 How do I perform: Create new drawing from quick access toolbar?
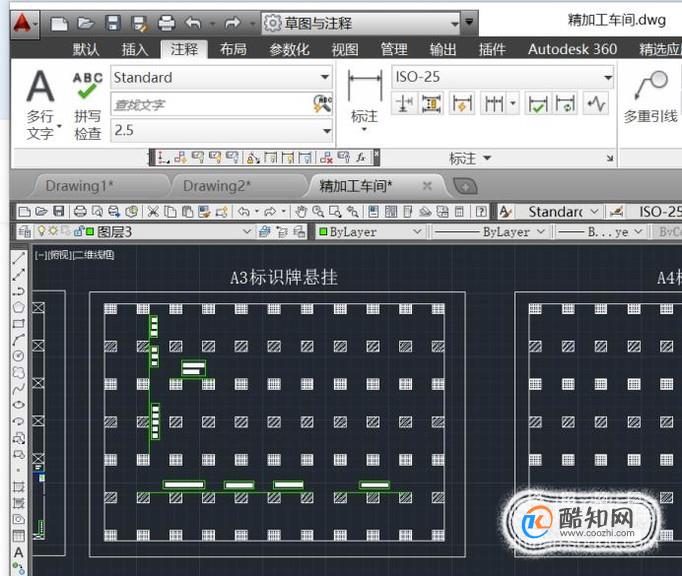[x=59, y=23]
